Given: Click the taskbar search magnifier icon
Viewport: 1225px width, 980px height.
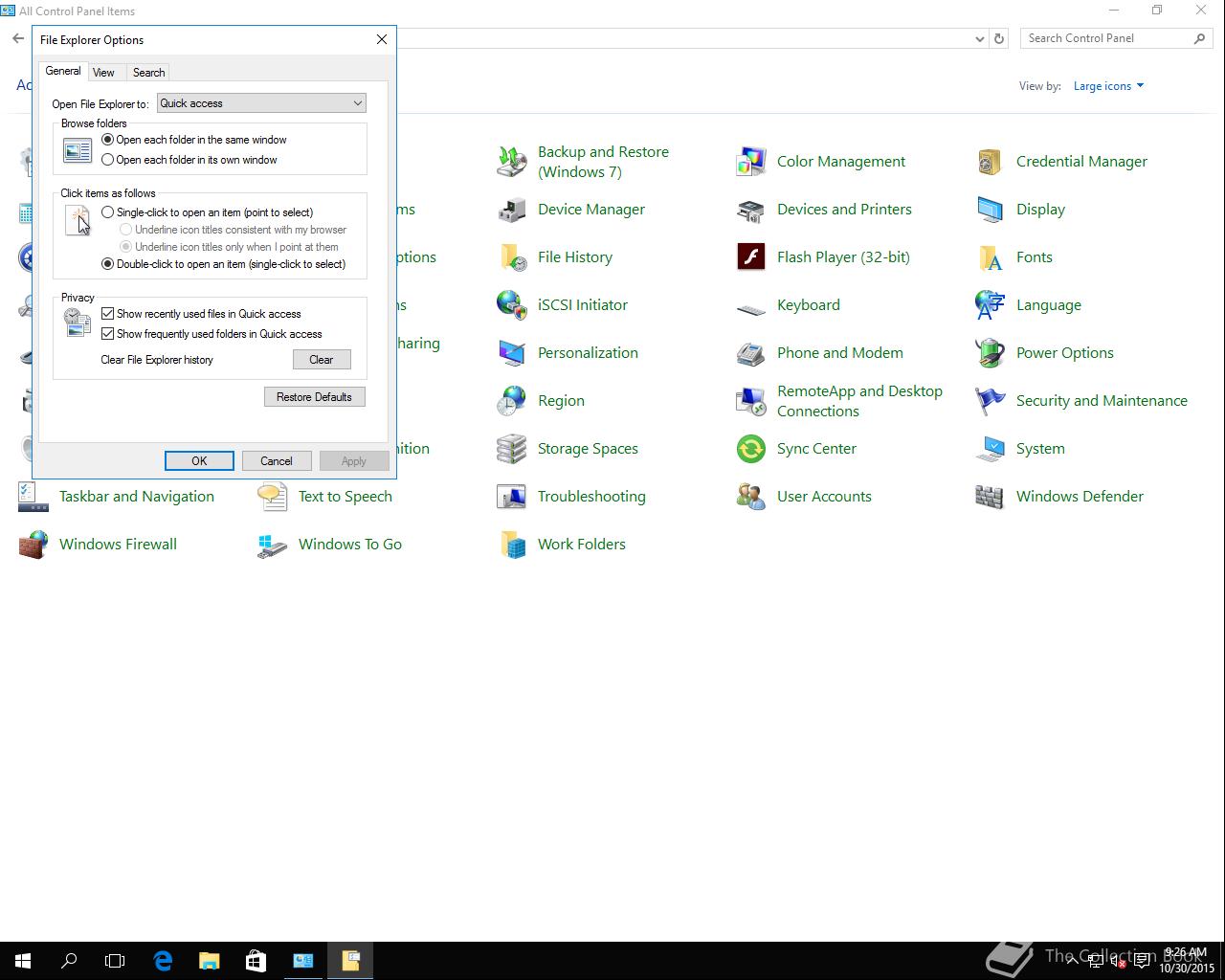Looking at the screenshot, I should click(x=69, y=961).
